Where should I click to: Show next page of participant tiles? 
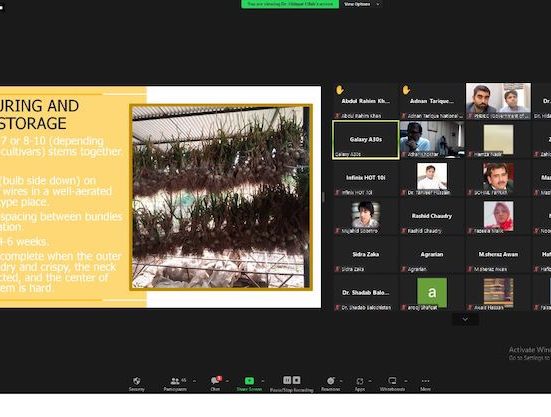[465, 319]
